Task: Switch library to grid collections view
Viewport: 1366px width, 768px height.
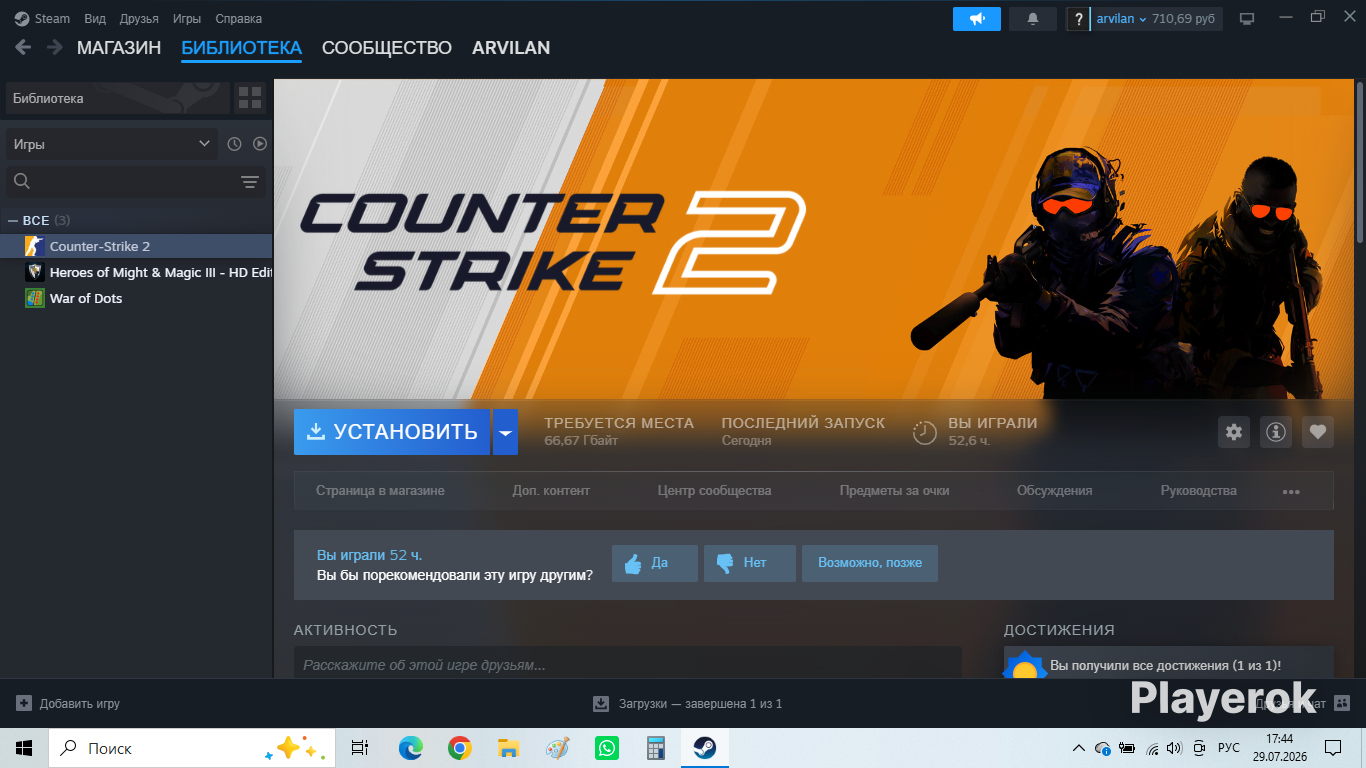Action: [x=250, y=98]
